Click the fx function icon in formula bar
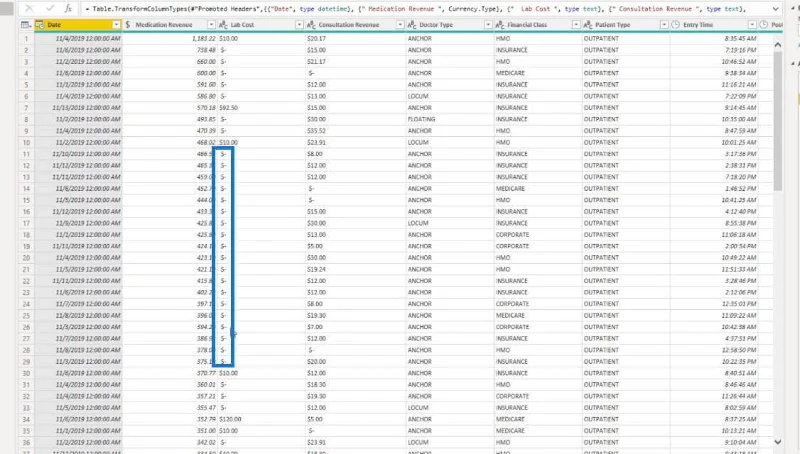This screenshot has height=454, width=800. 68,8
